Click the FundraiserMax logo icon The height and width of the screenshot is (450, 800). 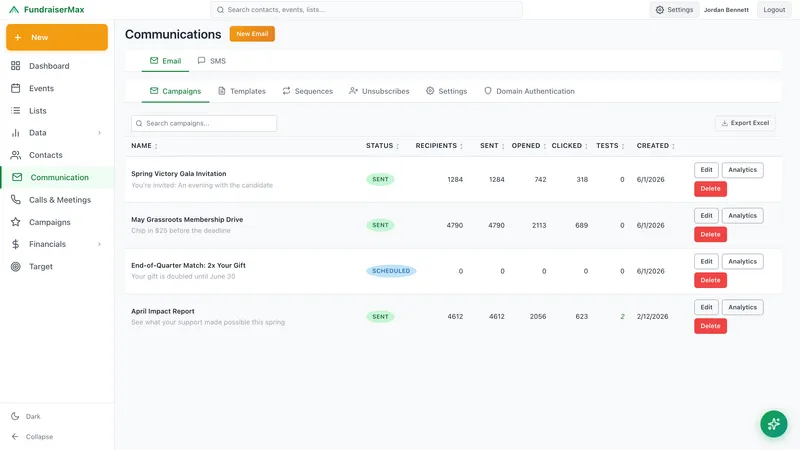[x=14, y=10]
